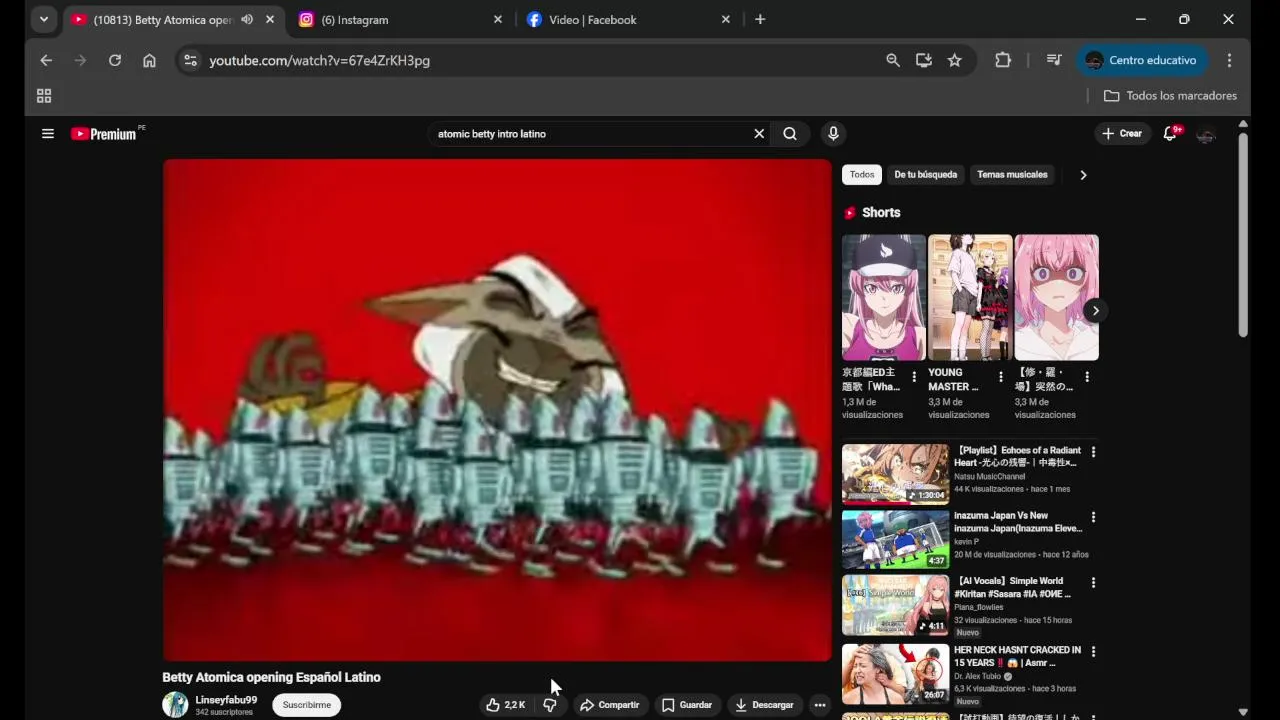Click the Guardar button
This screenshot has width=1280, height=720.
(687, 705)
